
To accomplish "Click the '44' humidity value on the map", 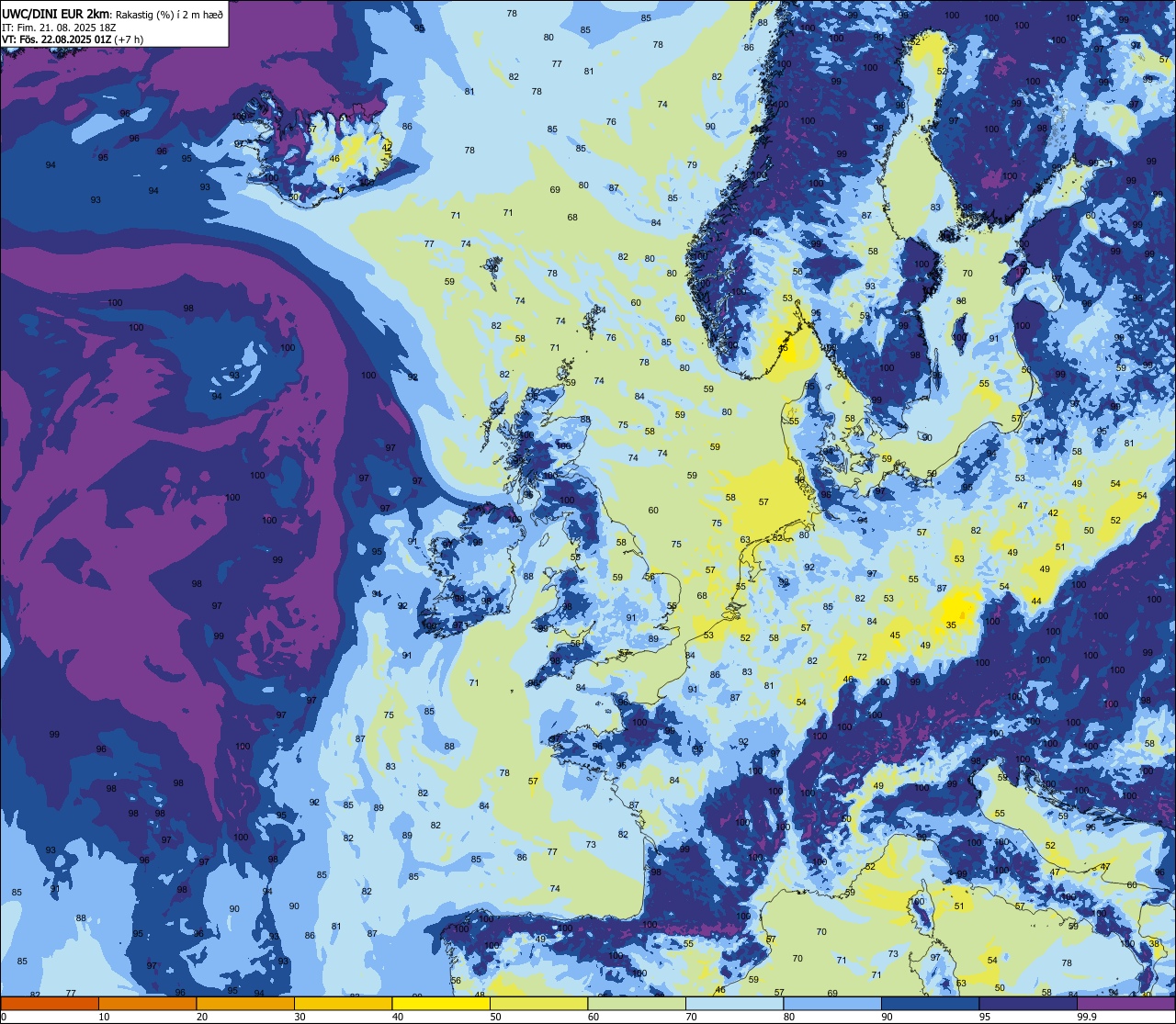I will click(1036, 601).
